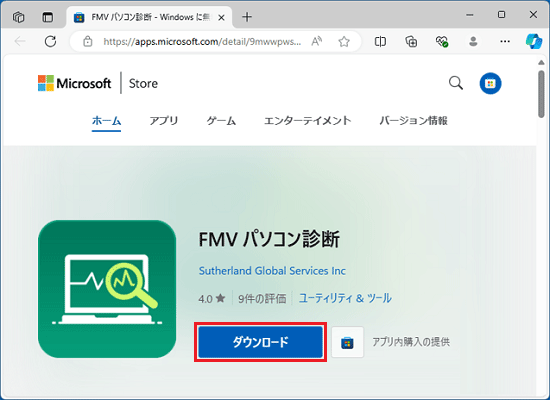550x400 pixels.
Task: Click the ダウンロード button
Action: 261,342
